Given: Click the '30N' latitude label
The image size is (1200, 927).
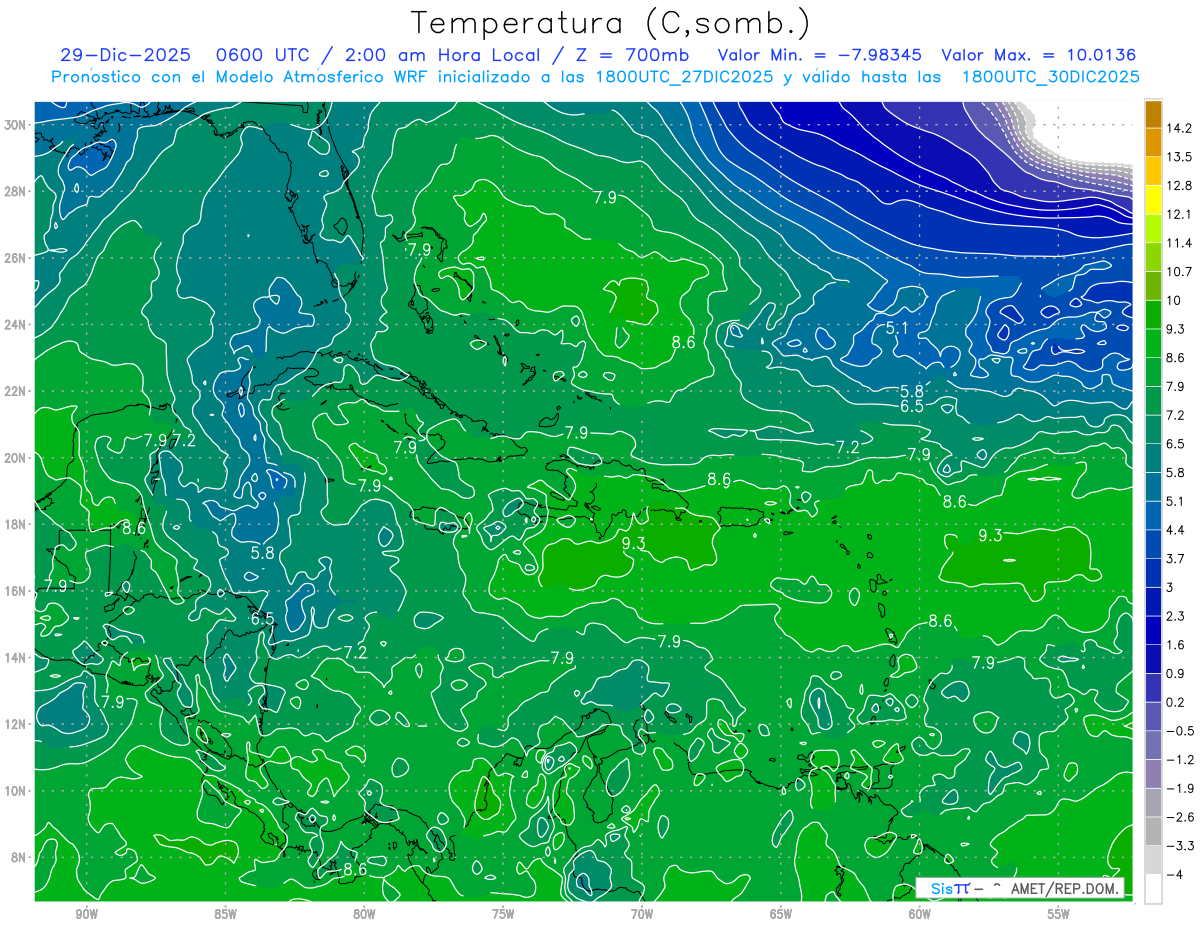Looking at the screenshot, I should (15, 124).
